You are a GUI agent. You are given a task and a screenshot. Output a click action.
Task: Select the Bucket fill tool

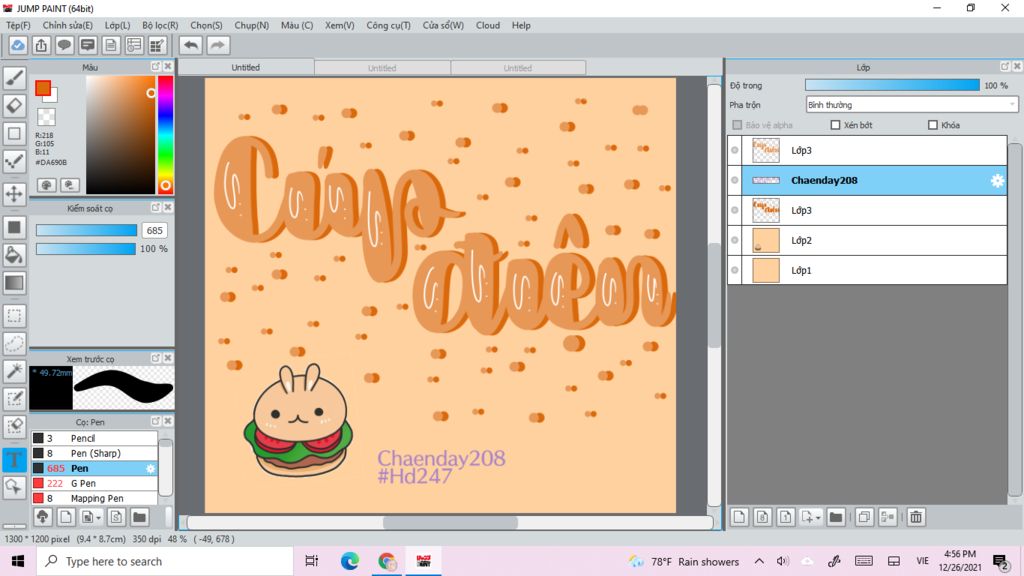click(x=14, y=255)
